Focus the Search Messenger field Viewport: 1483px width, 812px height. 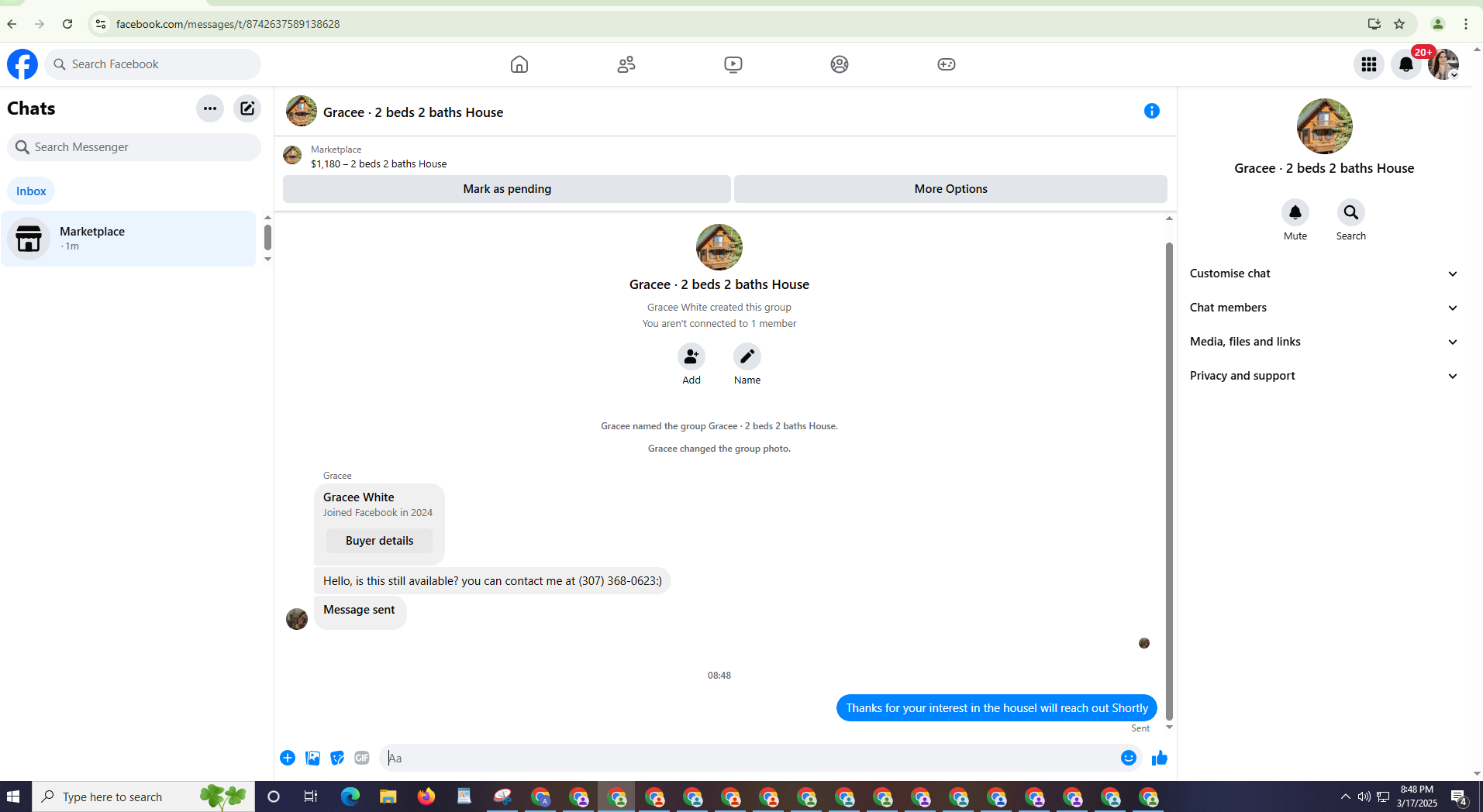point(134,147)
